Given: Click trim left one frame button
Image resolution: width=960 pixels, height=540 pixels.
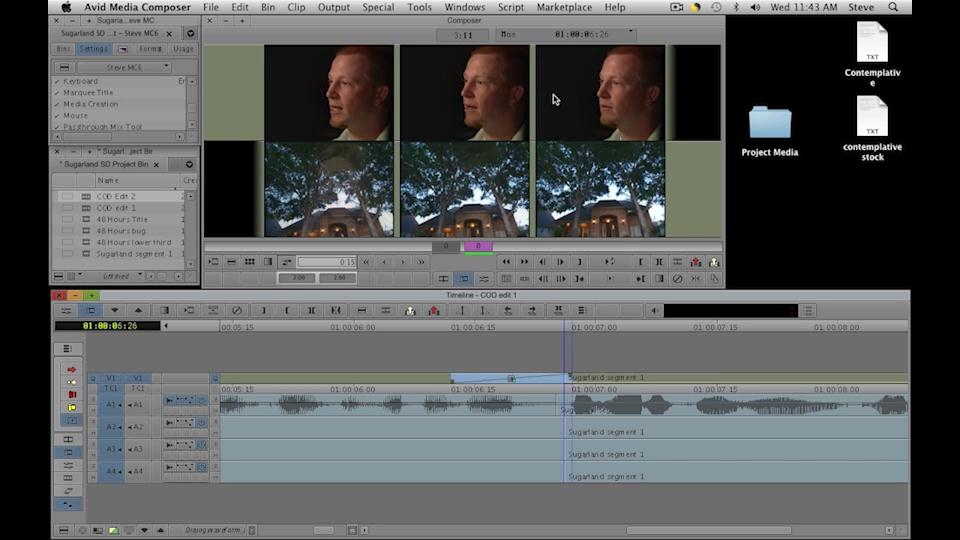Looking at the screenshot, I should (384, 262).
